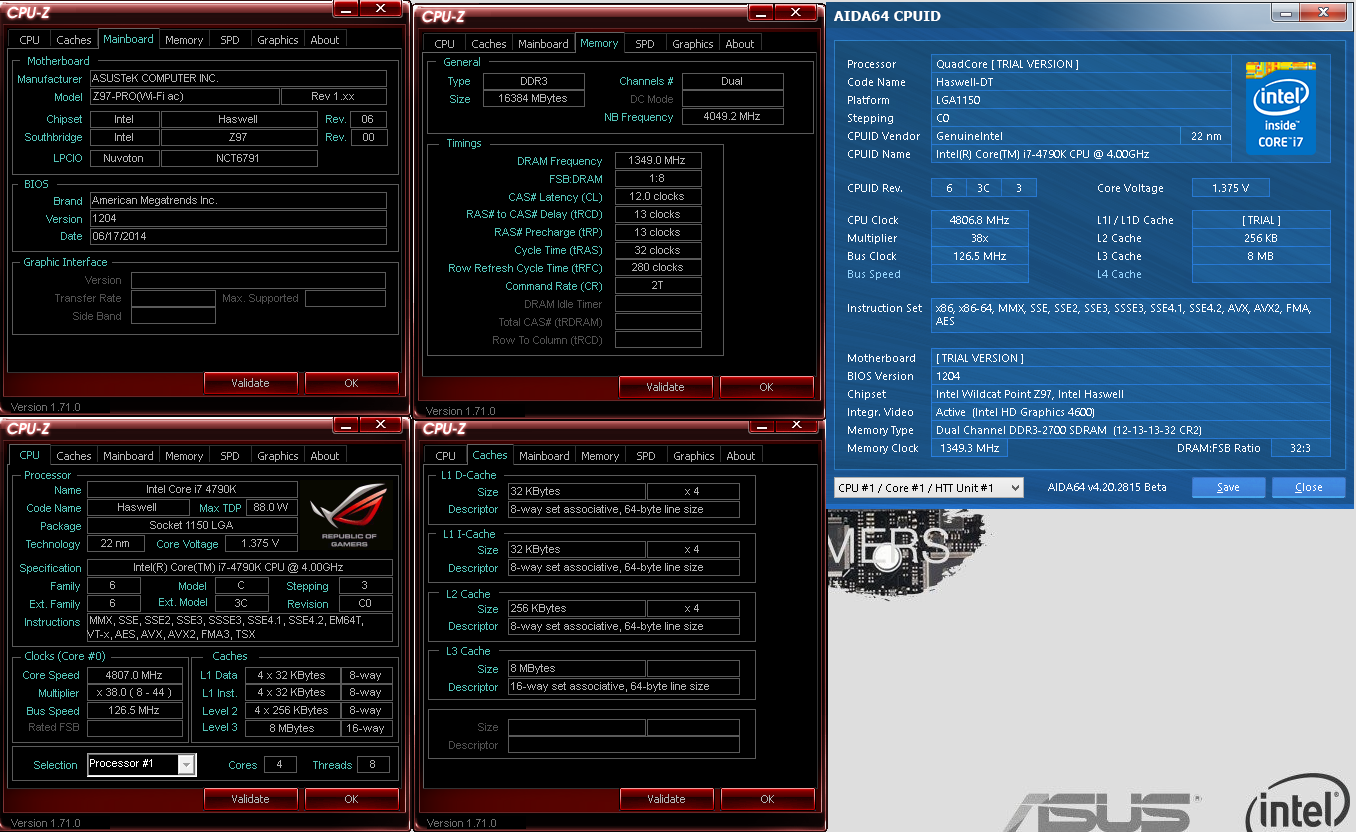Screen dimensions: 1356x832
Task: Click the FSB:DRAM ratio 1:8 field
Action: click(658, 178)
